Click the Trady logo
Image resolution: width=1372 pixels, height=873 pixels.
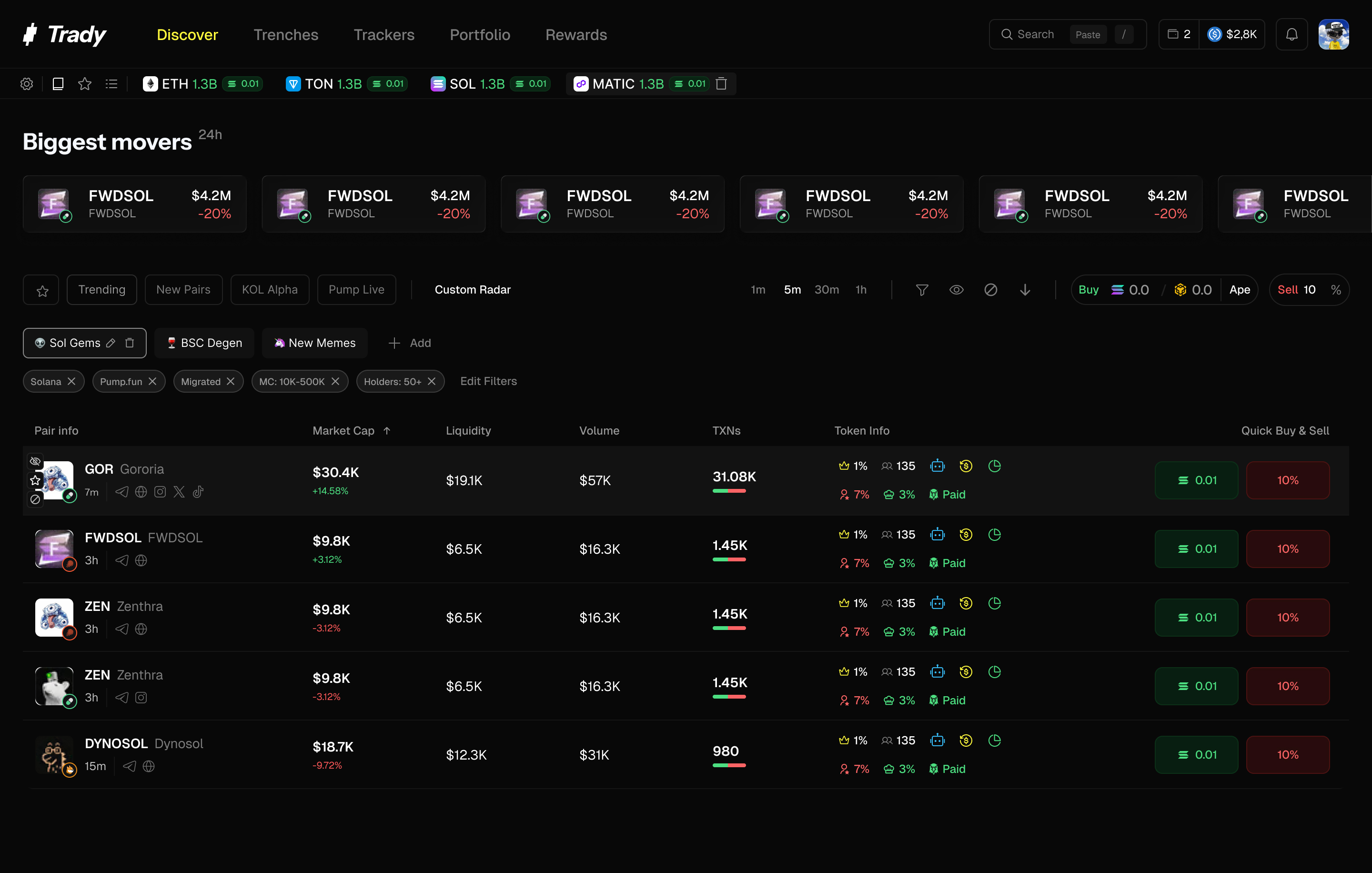tap(64, 34)
